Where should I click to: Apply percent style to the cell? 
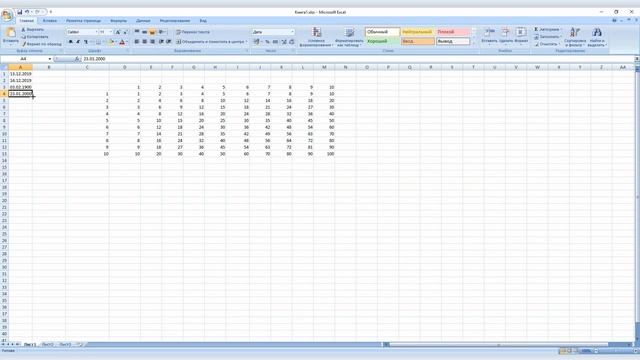[x=267, y=42]
